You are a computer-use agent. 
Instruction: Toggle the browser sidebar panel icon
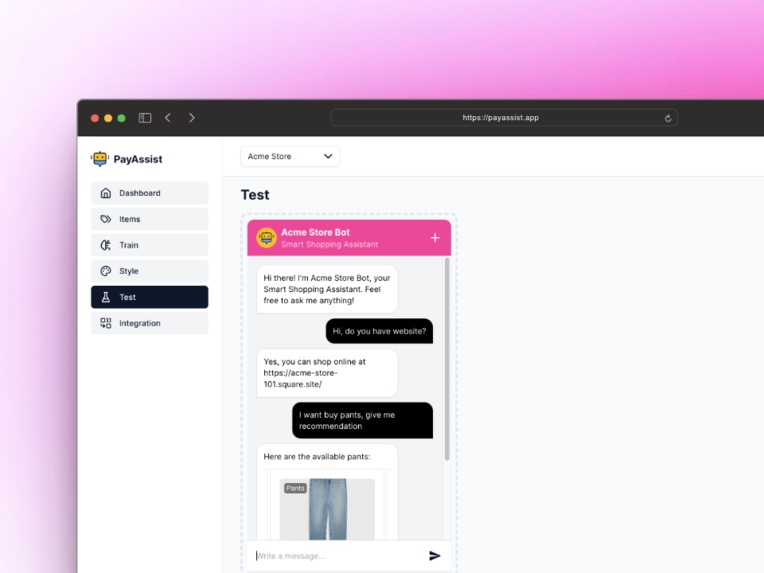pos(145,118)
